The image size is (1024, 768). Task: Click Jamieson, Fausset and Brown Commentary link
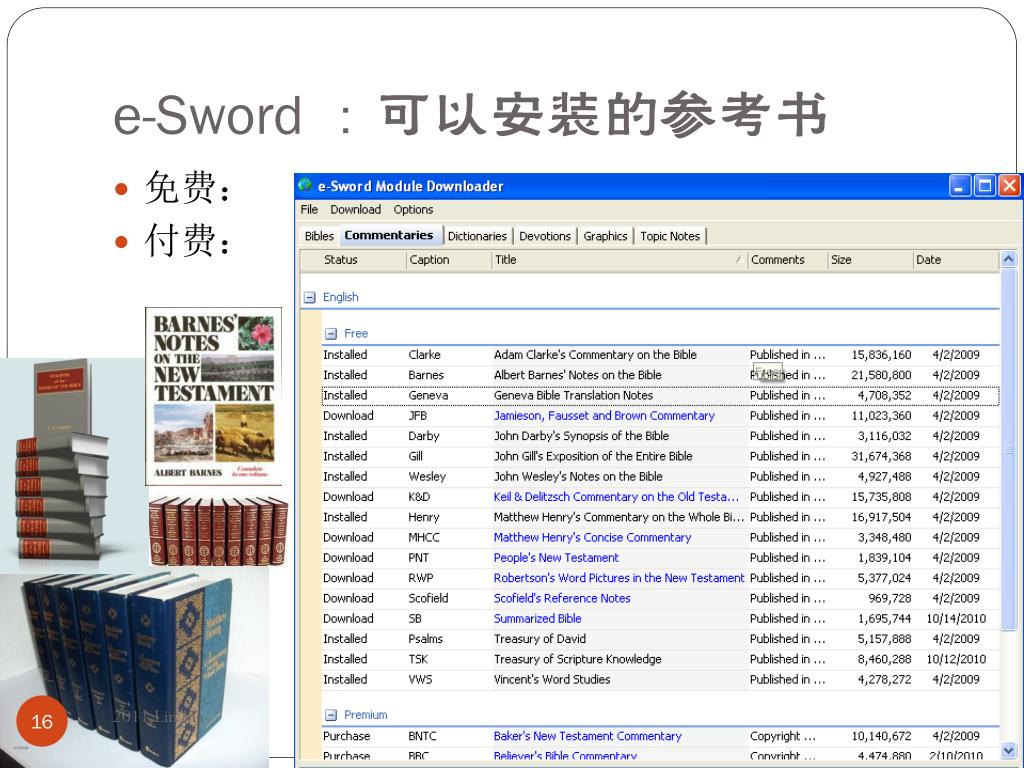tap(604, 415)
